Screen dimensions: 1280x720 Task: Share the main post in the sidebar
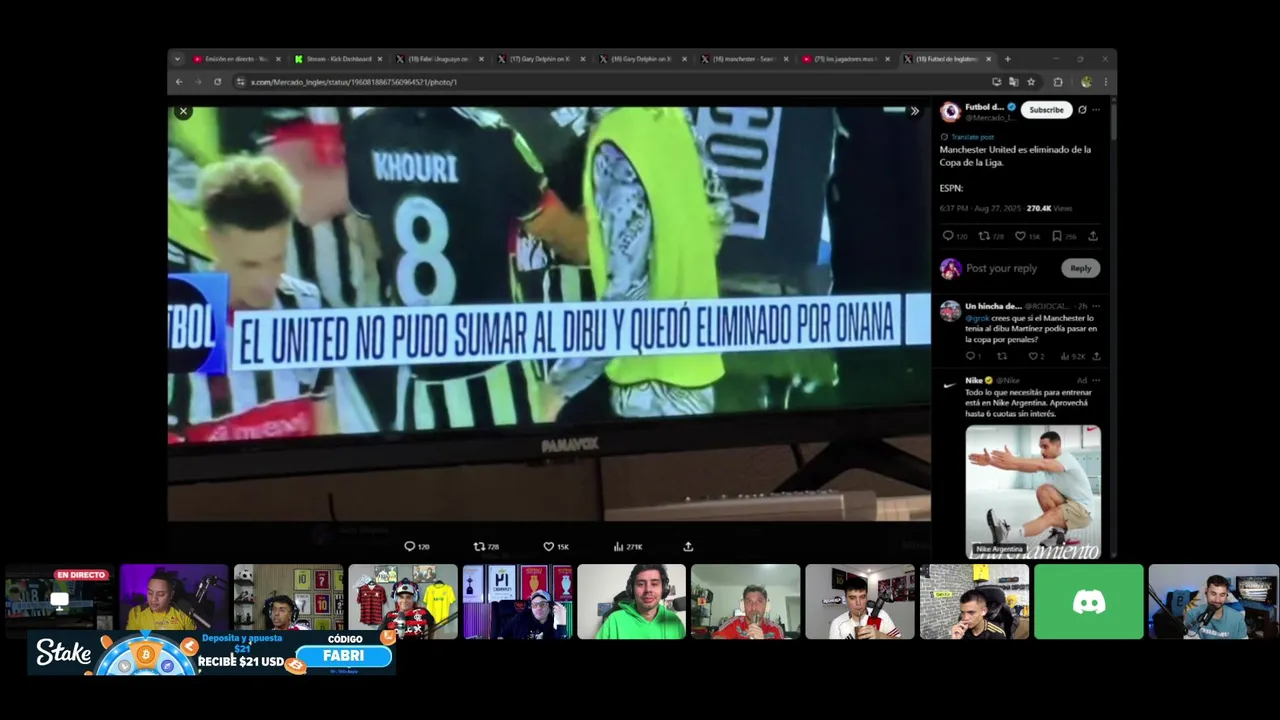[x=1093, y=236]
